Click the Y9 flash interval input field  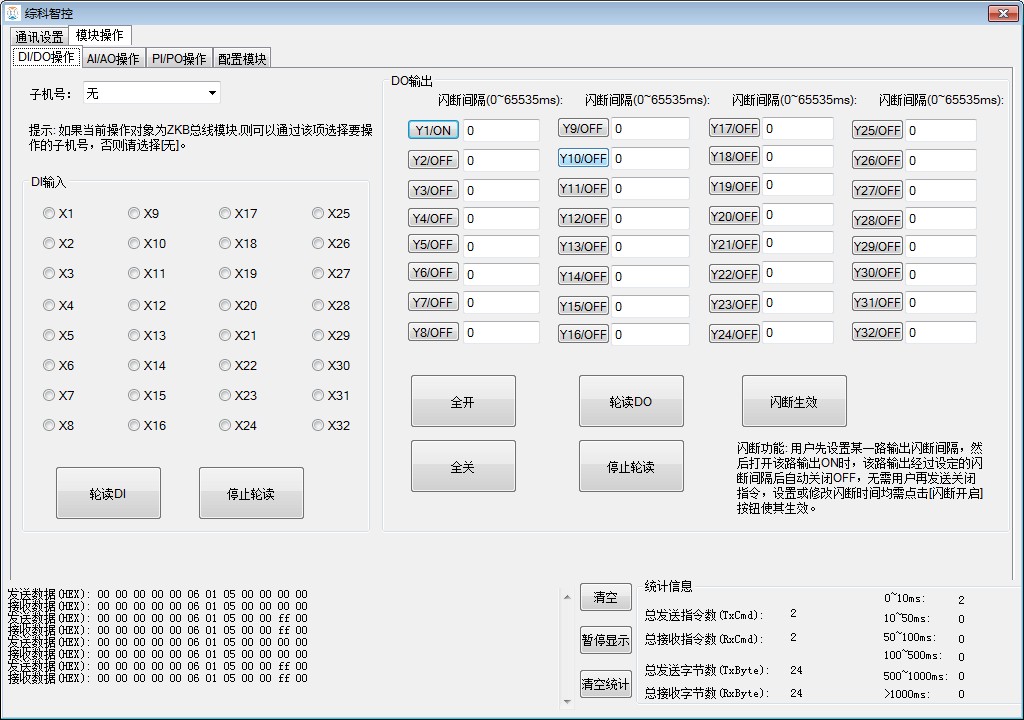(650, 129)
